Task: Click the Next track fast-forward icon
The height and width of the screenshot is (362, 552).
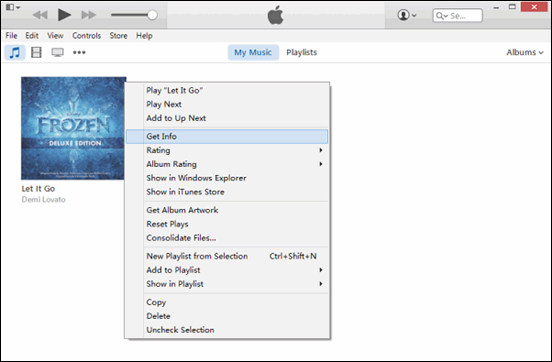Action: point(89,15)
